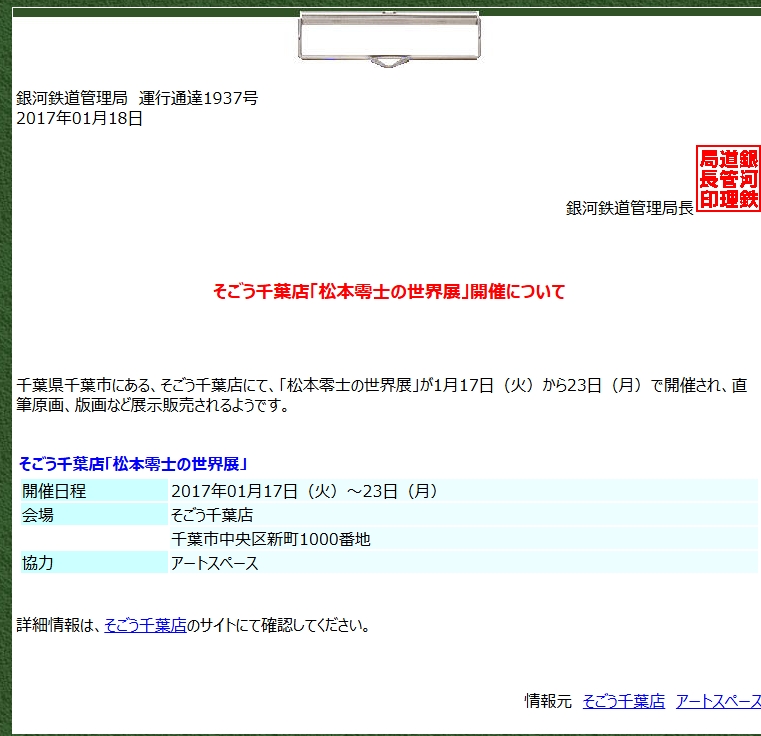Click the date 2017年01月18日
This screenshot has width=761, height=736.
pos(80,118)
